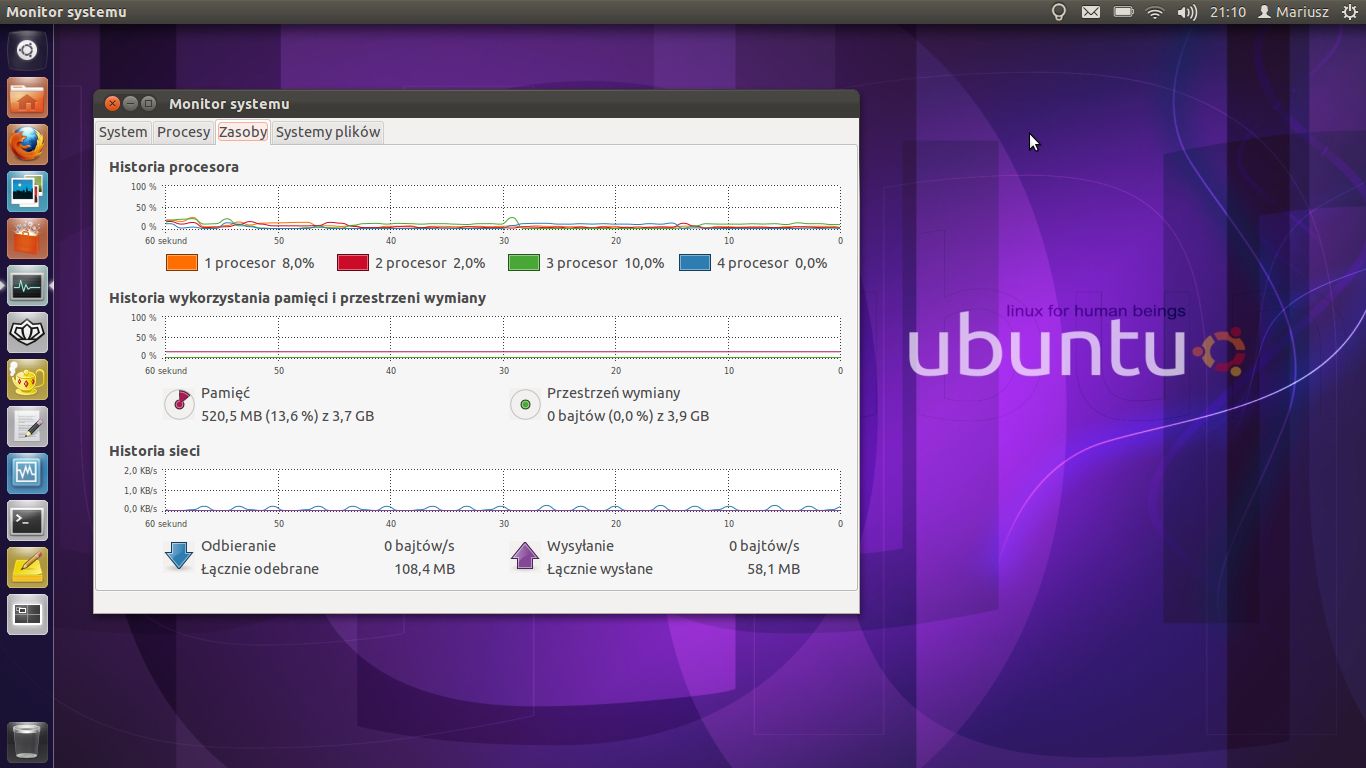Open the battery indicator menu

coord(1123,12)
